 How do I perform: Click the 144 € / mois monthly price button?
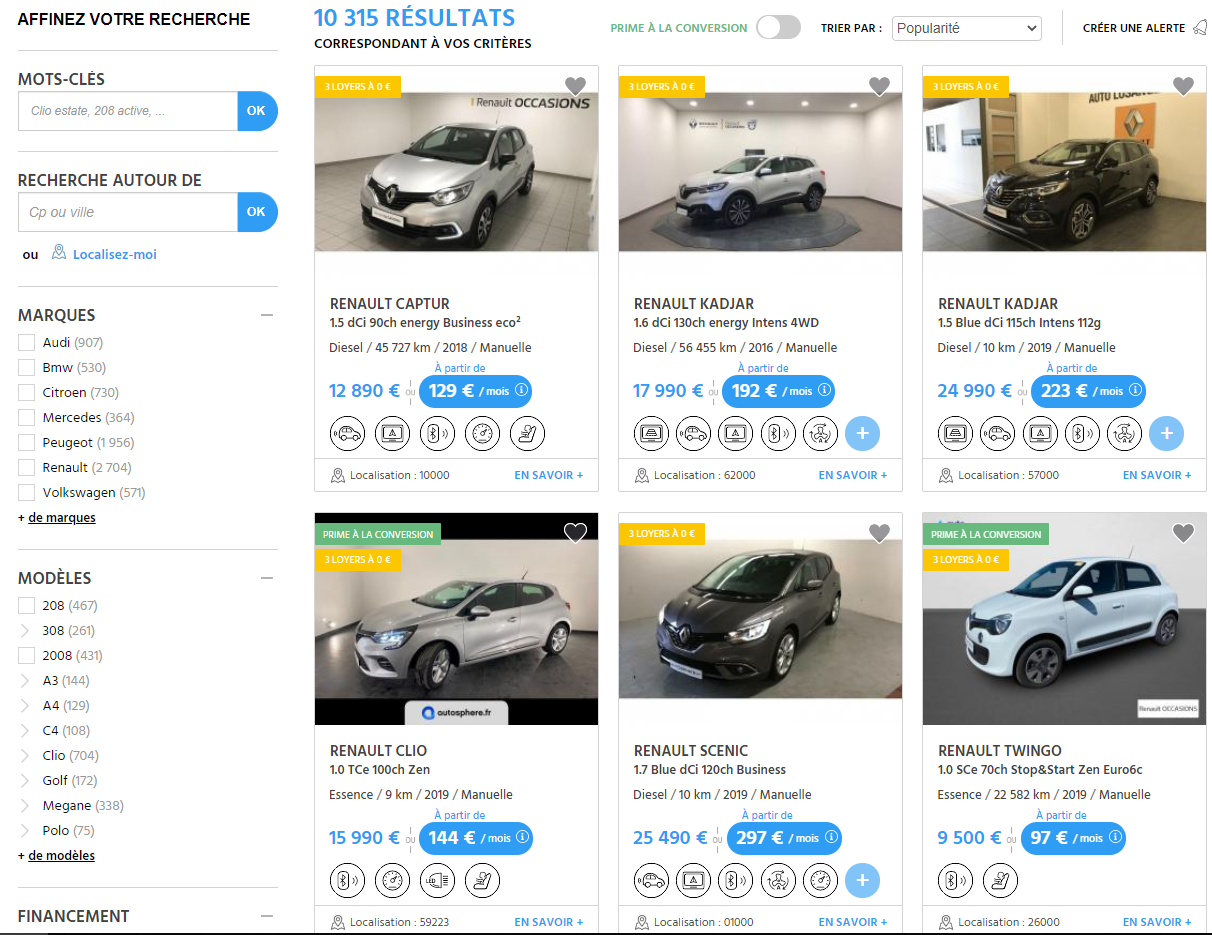coord(476,838)
